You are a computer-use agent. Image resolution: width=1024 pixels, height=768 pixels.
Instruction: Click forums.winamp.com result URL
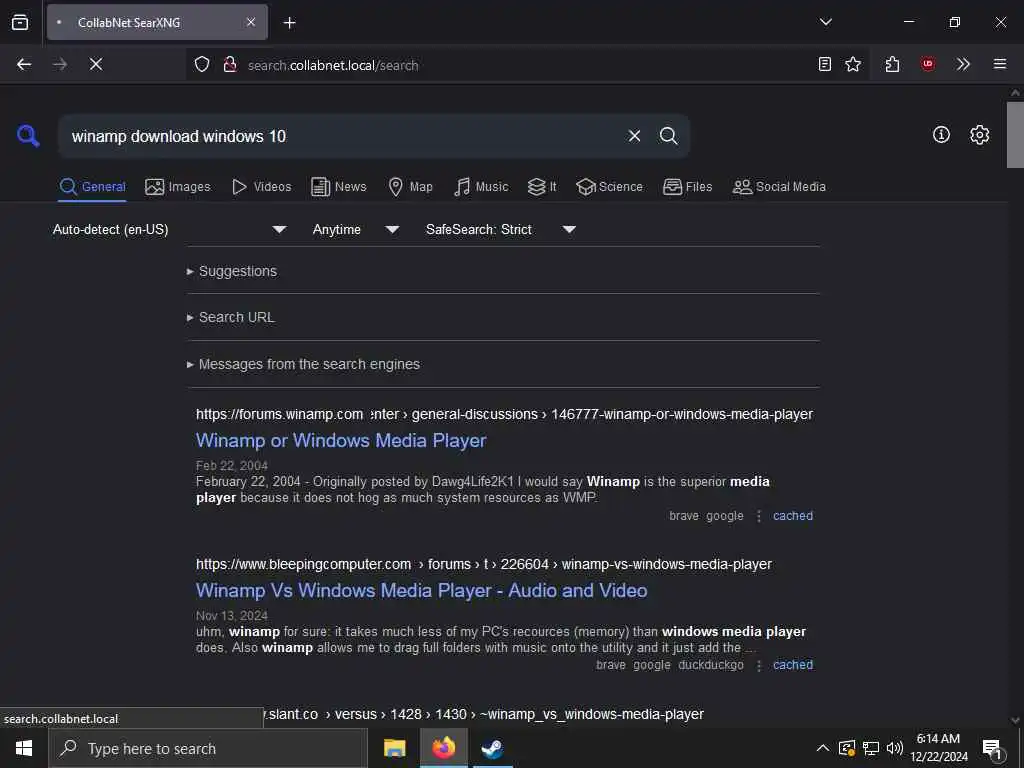(x=504, y=415)
